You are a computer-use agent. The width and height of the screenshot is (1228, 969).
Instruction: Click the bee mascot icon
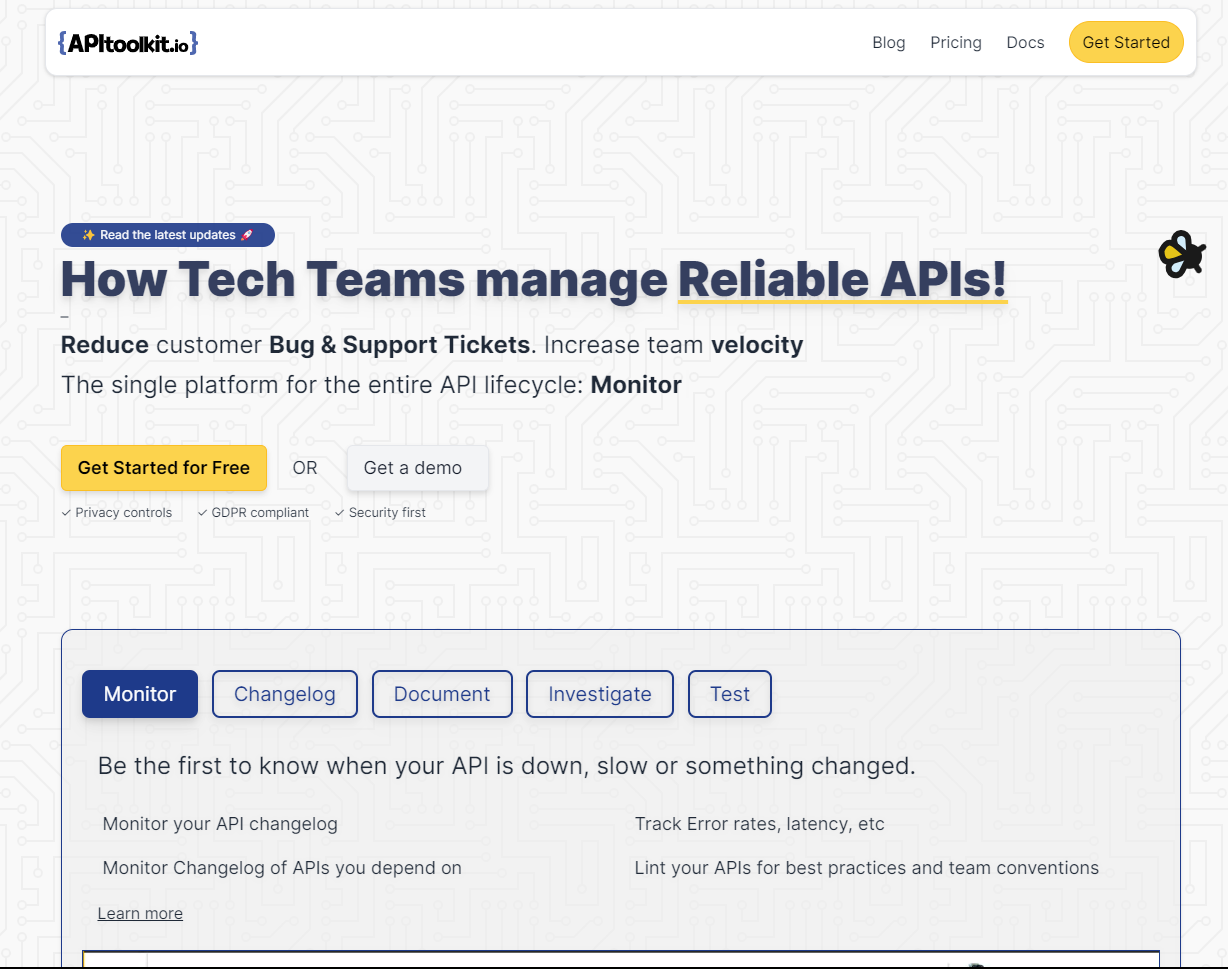[1182, 254]
